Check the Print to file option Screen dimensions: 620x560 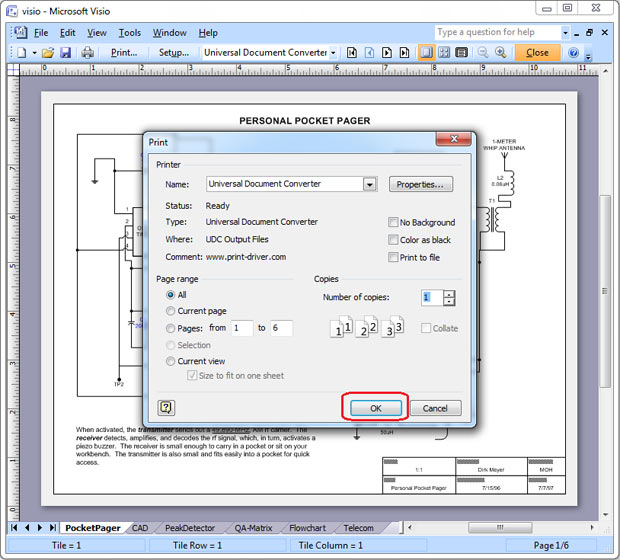[393, 257]
